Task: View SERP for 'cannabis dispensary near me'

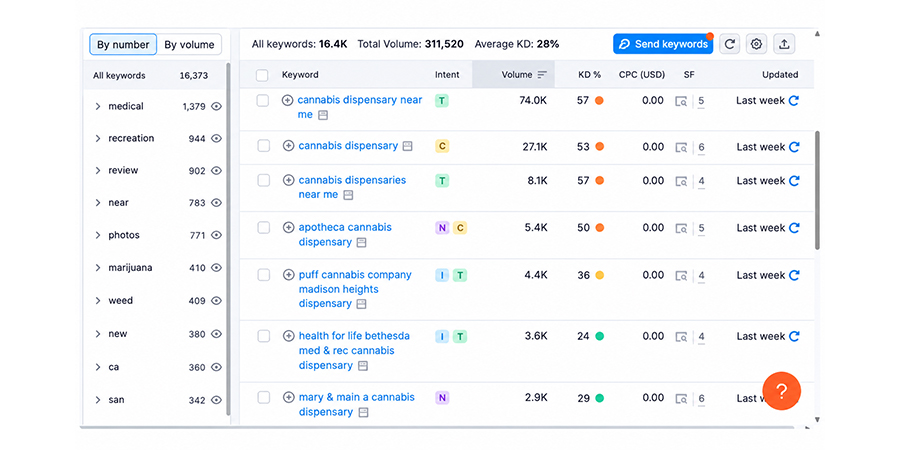Action: pyautogui.click(x=681, y=102)
